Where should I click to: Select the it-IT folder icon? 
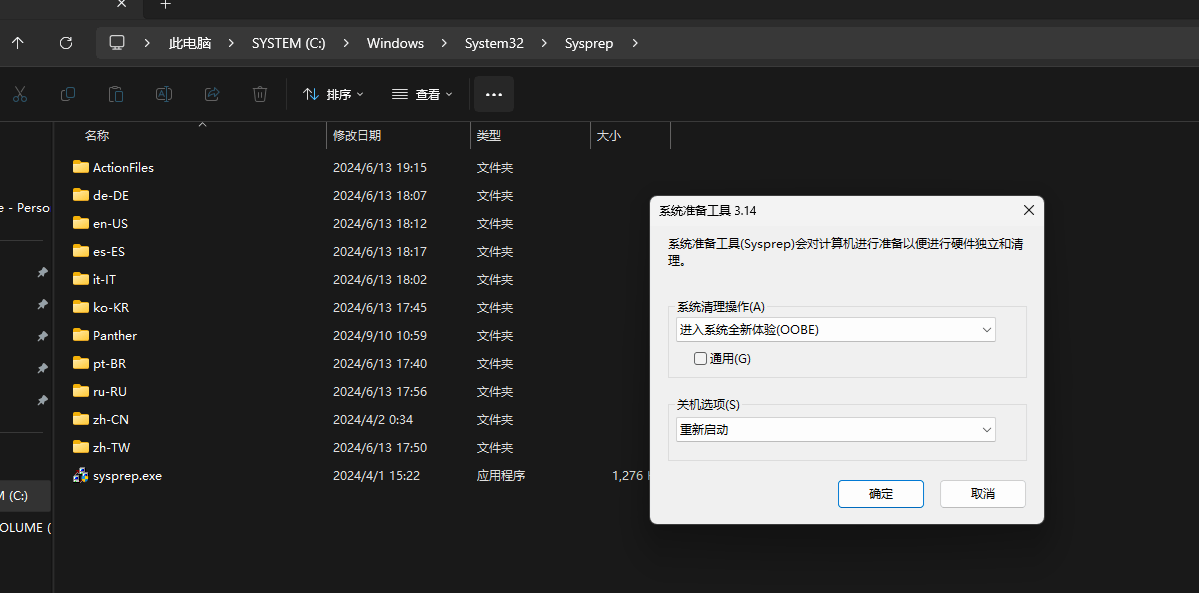point(81,279)
